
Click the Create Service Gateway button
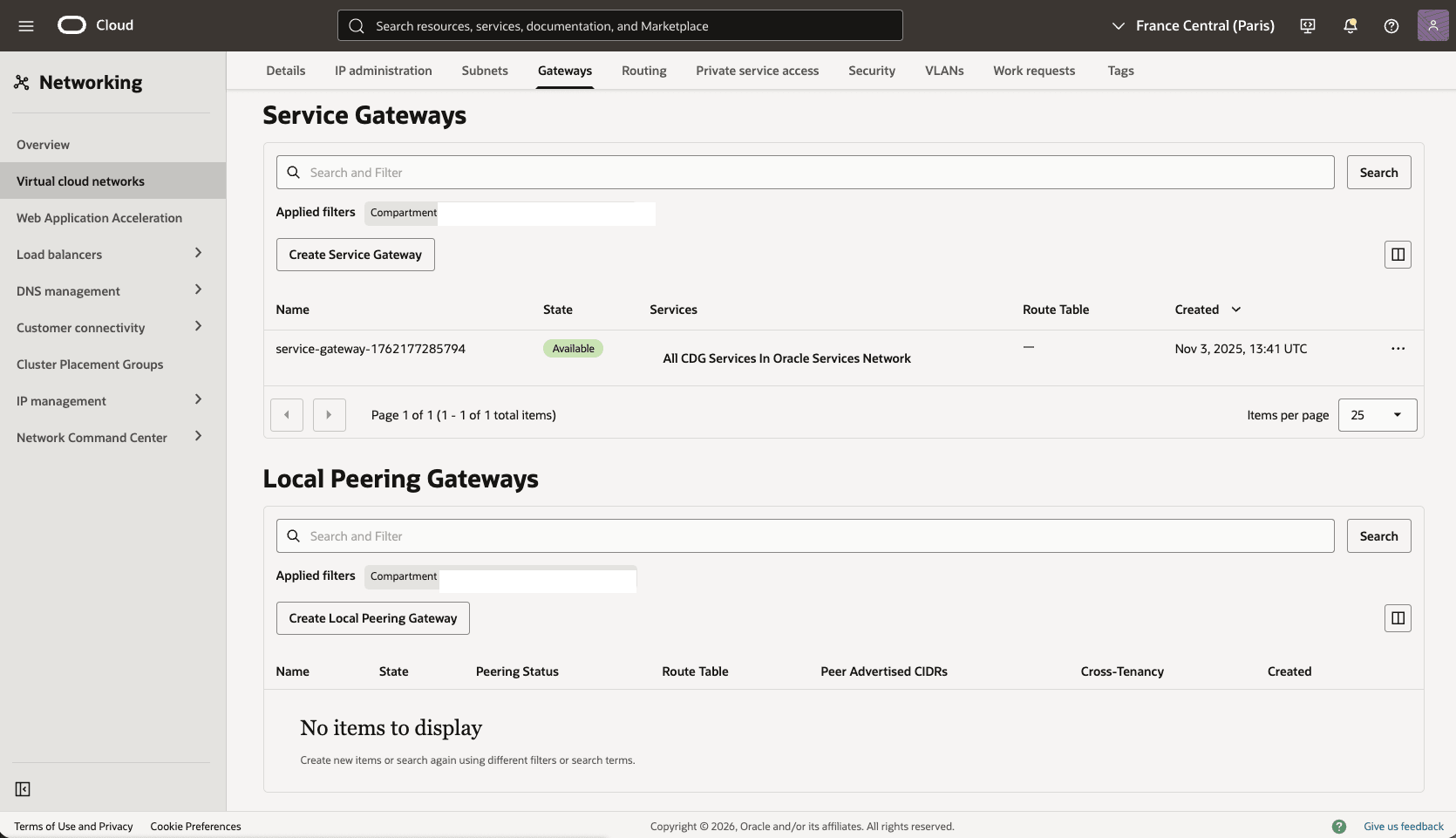[x=355, y=254]
